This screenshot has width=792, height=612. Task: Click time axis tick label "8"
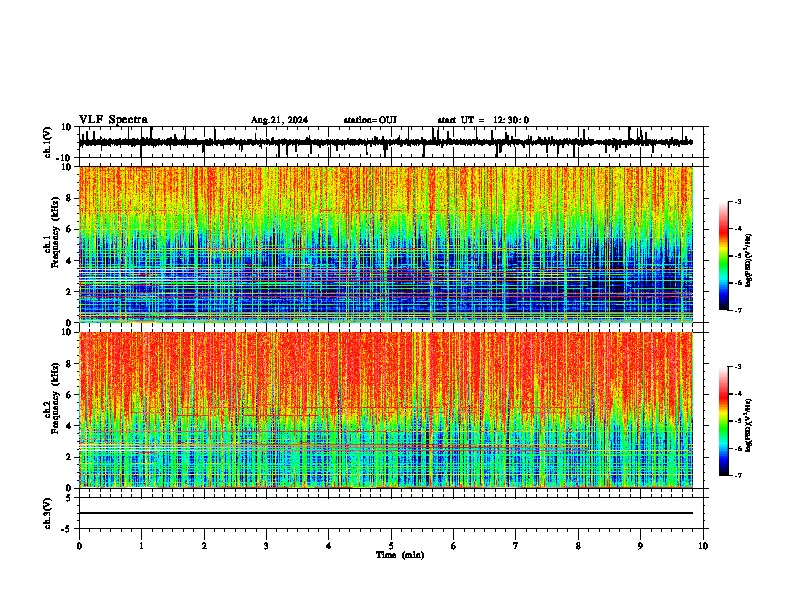pos(578,546)
